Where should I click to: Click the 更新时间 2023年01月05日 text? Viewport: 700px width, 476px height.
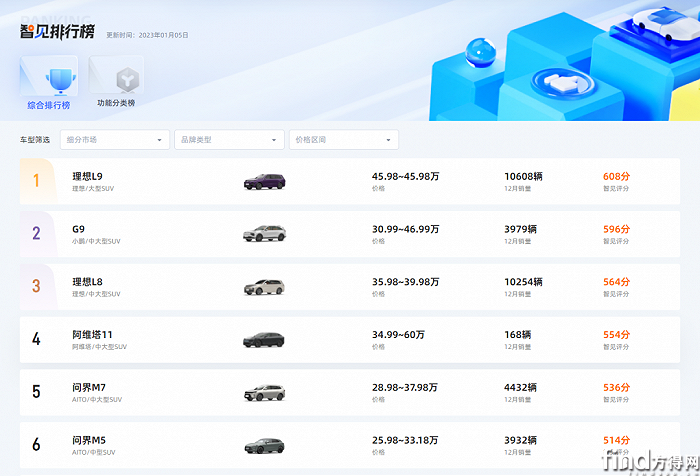pyautogui.click(x=147, y=35)
